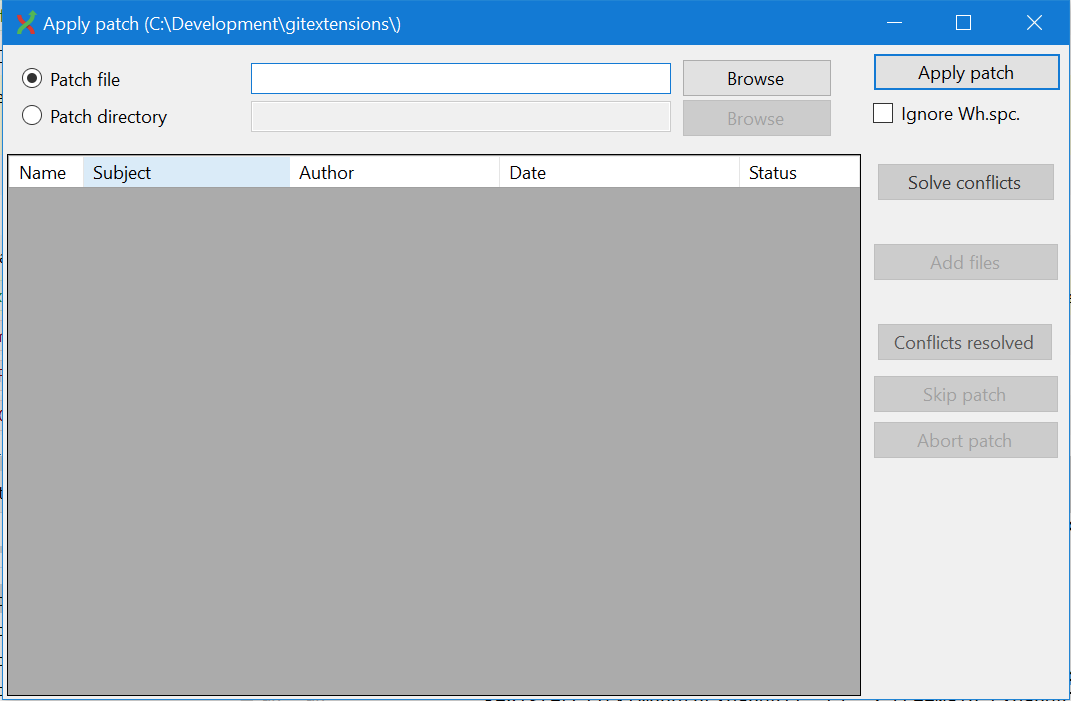This screenshot has width=1071, height=701.
Task: Select the Patch directory radio button
Action: pos(32,116)
